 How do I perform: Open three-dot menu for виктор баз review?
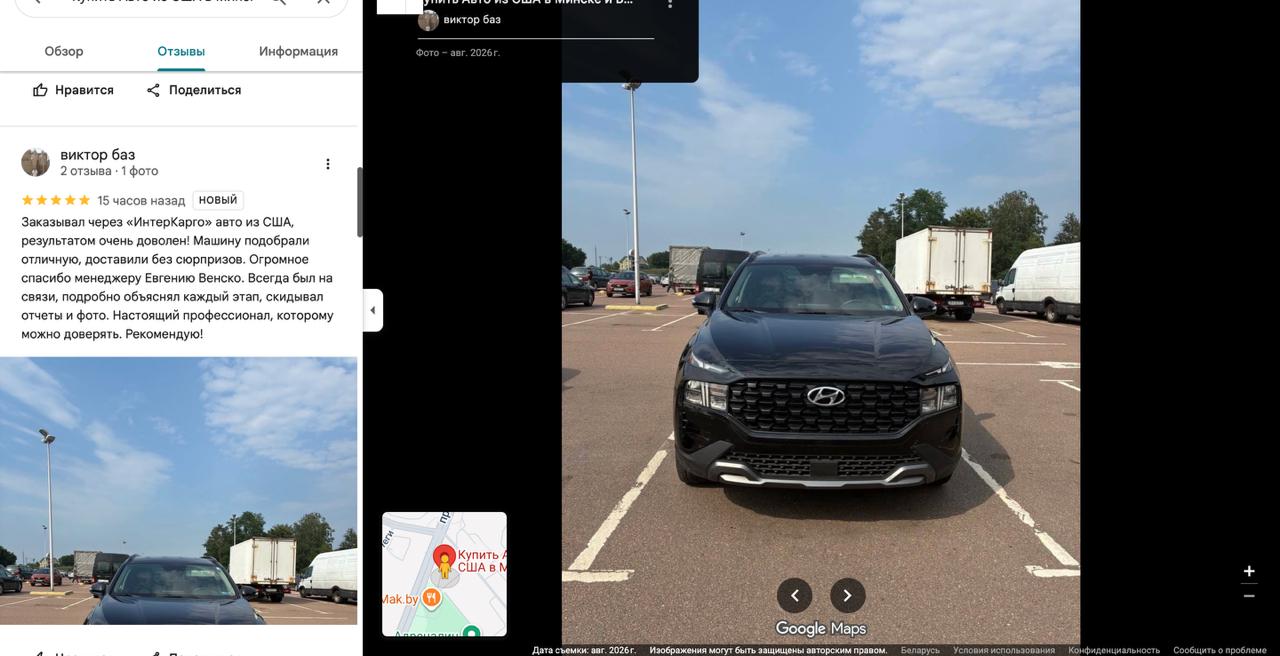pos(328,163)
